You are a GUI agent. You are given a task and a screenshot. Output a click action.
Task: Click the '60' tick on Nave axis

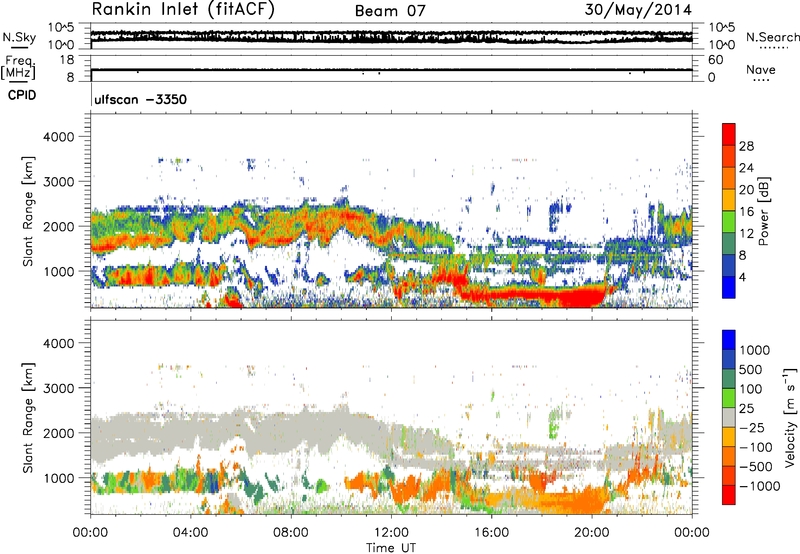click(715, 60)
